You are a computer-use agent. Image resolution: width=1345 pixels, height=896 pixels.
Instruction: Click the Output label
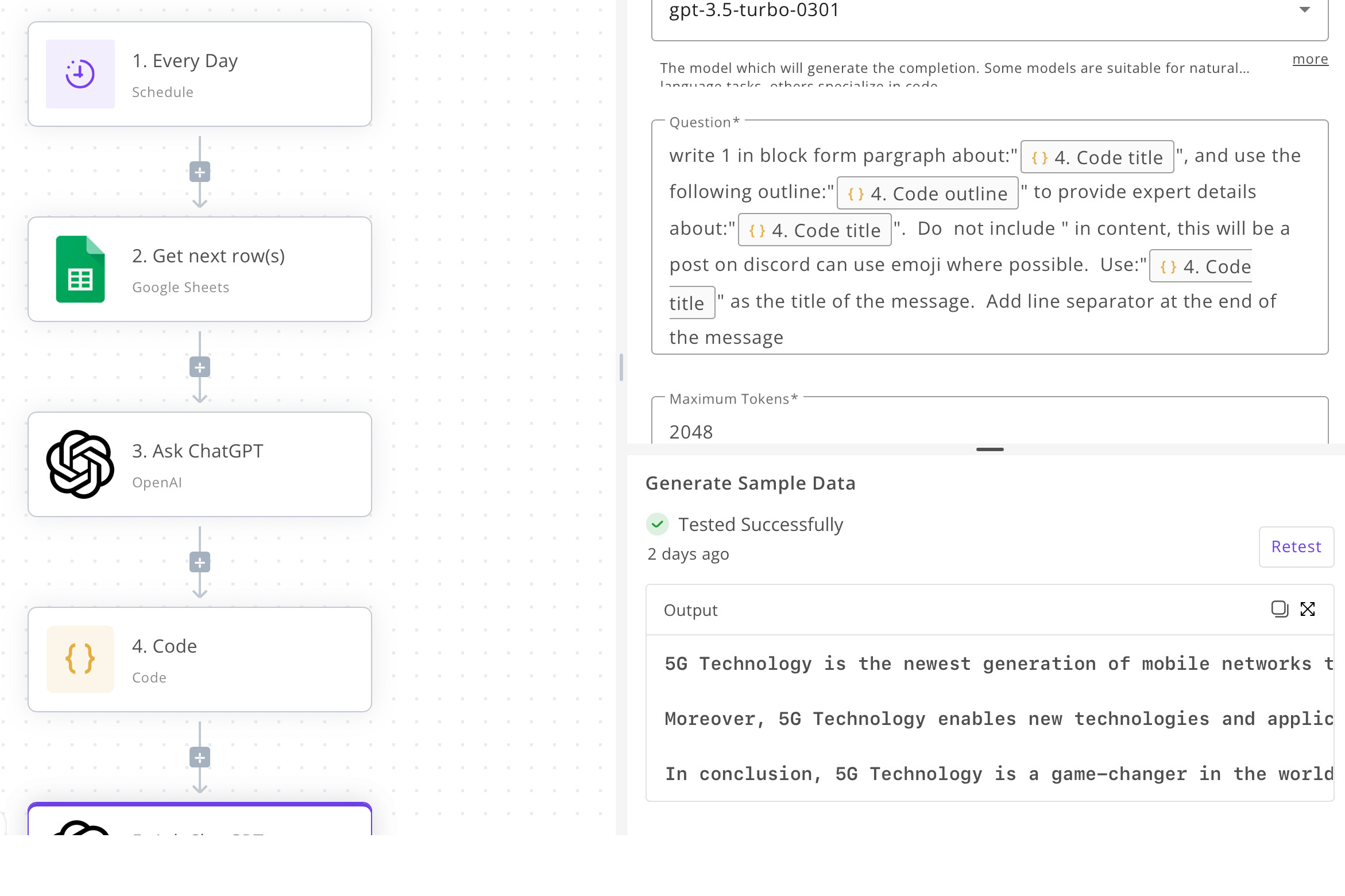(x=691, y=610)
